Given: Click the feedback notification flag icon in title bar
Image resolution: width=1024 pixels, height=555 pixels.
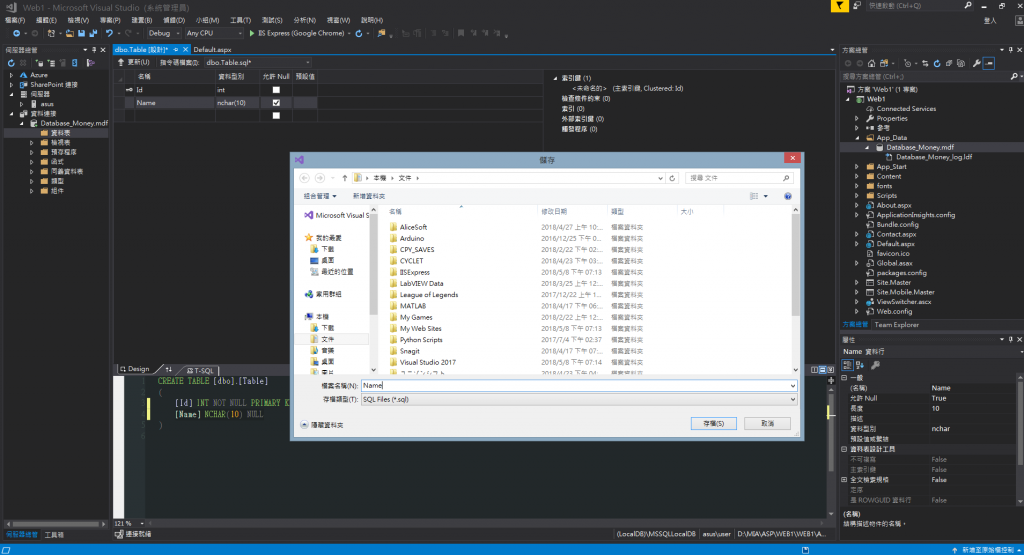Looking at the screenshot, I should [x=839, y=6].
